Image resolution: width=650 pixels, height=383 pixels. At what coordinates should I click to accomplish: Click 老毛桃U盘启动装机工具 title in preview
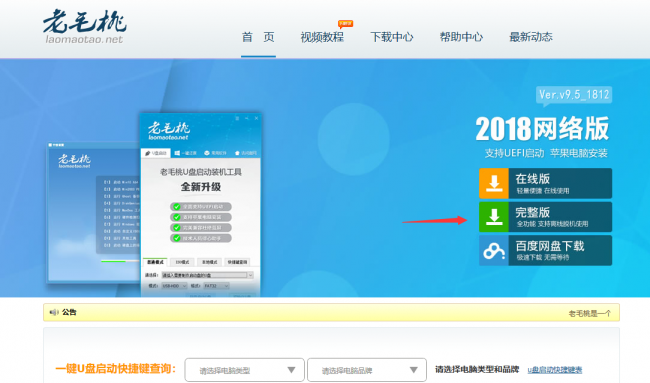pos(201,172)
